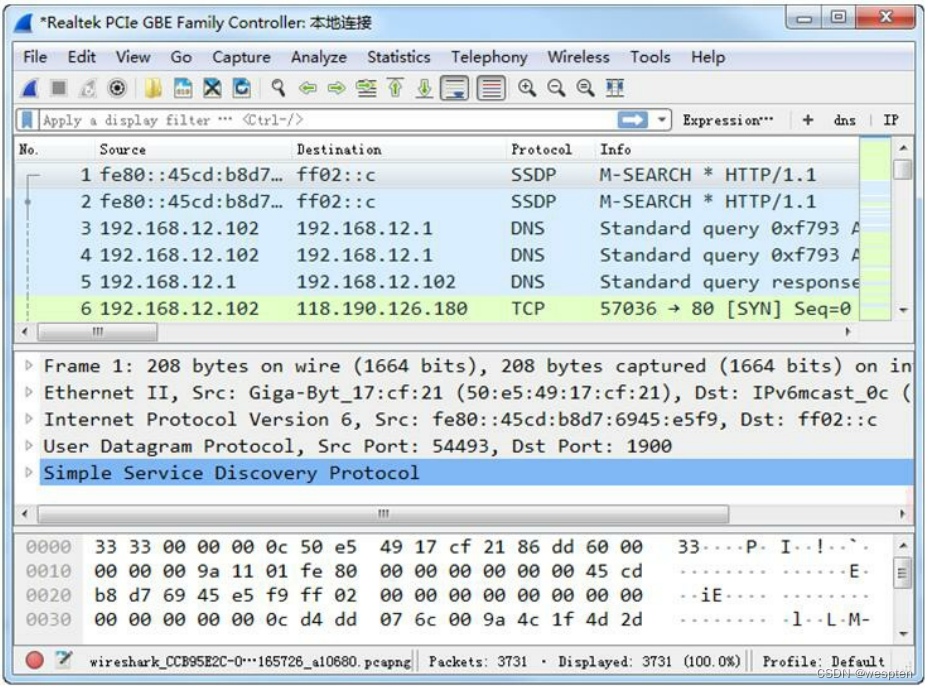
Task: Expand Simple Service Discovery Protocol row
Action: click(28, 472)
